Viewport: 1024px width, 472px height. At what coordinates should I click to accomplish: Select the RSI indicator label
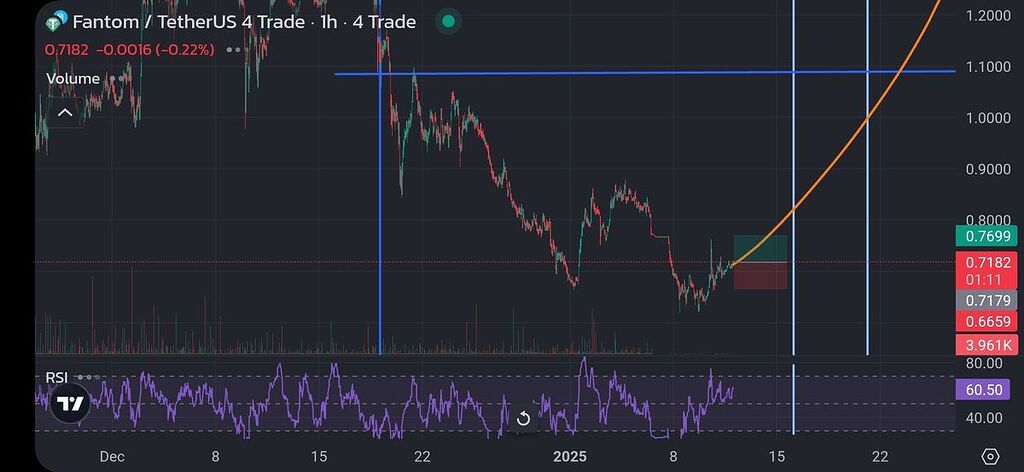(57, 377)
